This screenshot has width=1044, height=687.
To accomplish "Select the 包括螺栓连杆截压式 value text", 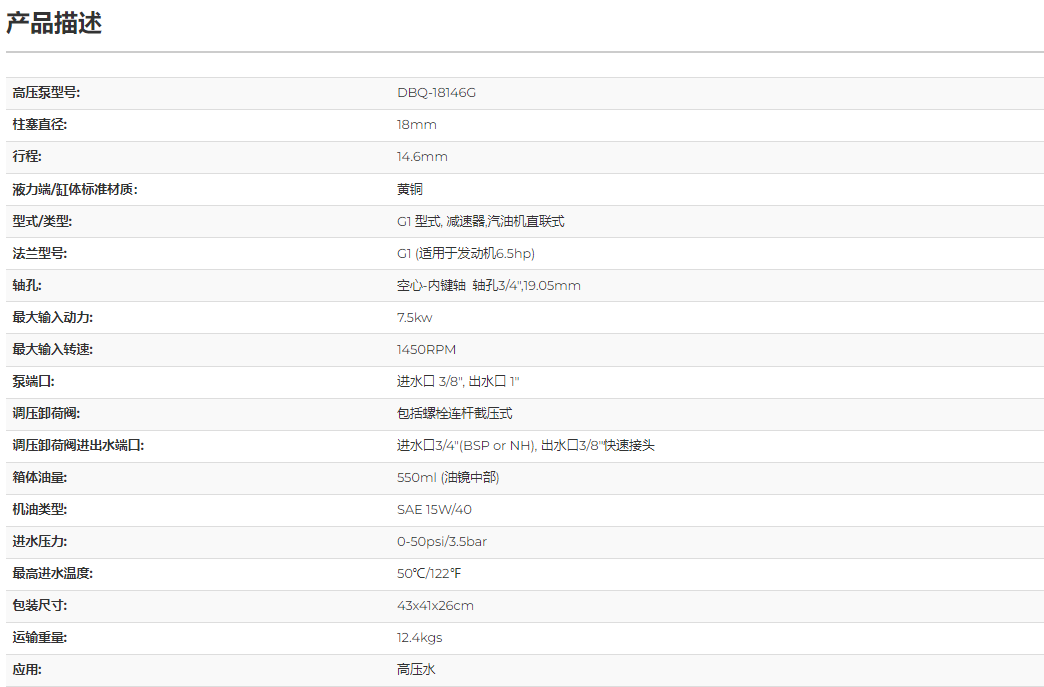I will tap(454, 414).
